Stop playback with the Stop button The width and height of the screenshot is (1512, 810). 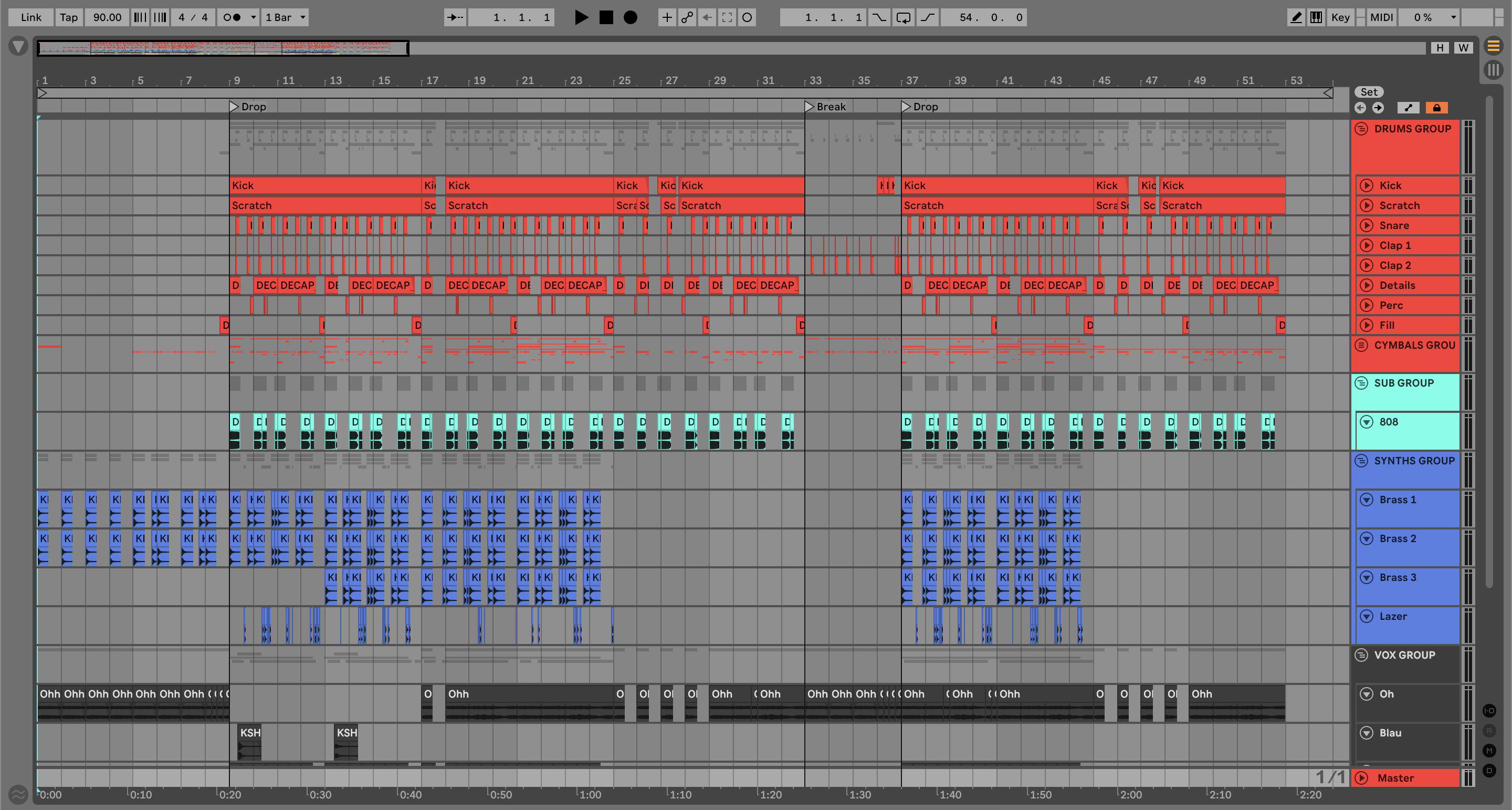pyautogui.click(x=606, y=18)
